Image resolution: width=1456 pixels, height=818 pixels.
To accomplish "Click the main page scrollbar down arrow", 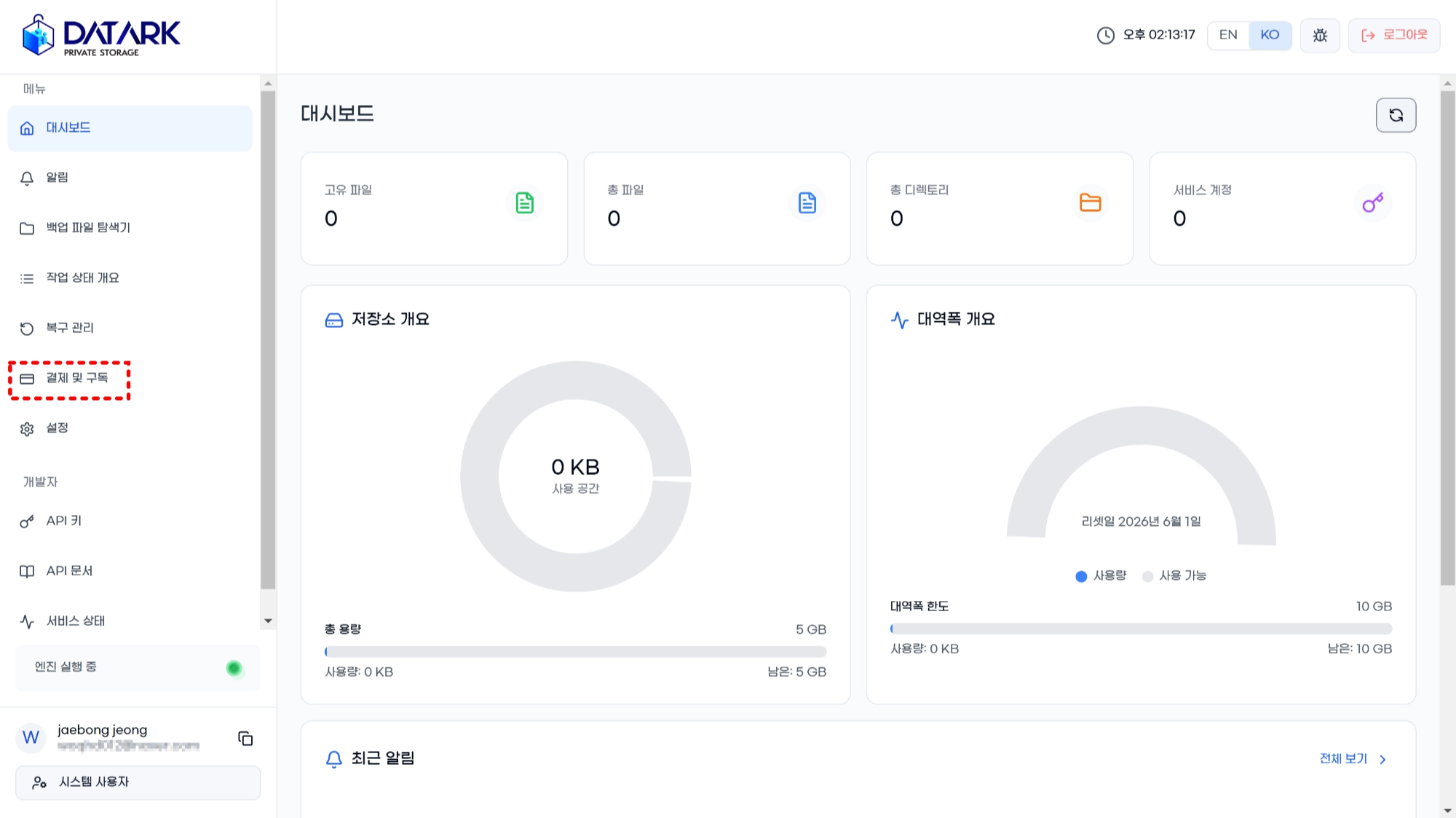I will pos(1447,811).
